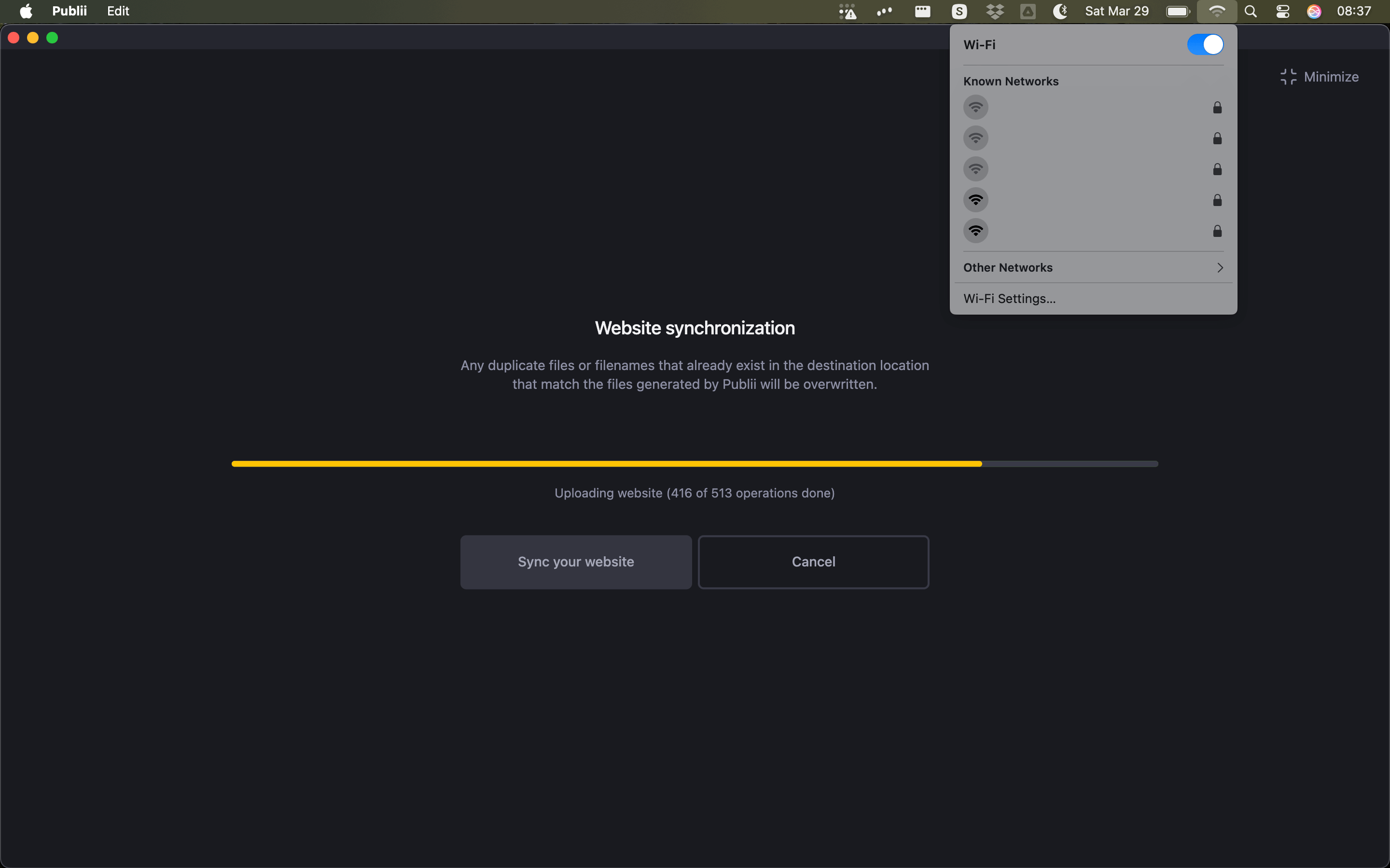Viewport: 1390px width, 868px height.
Task: Click the yellow minimize window button
Action: 33,38
